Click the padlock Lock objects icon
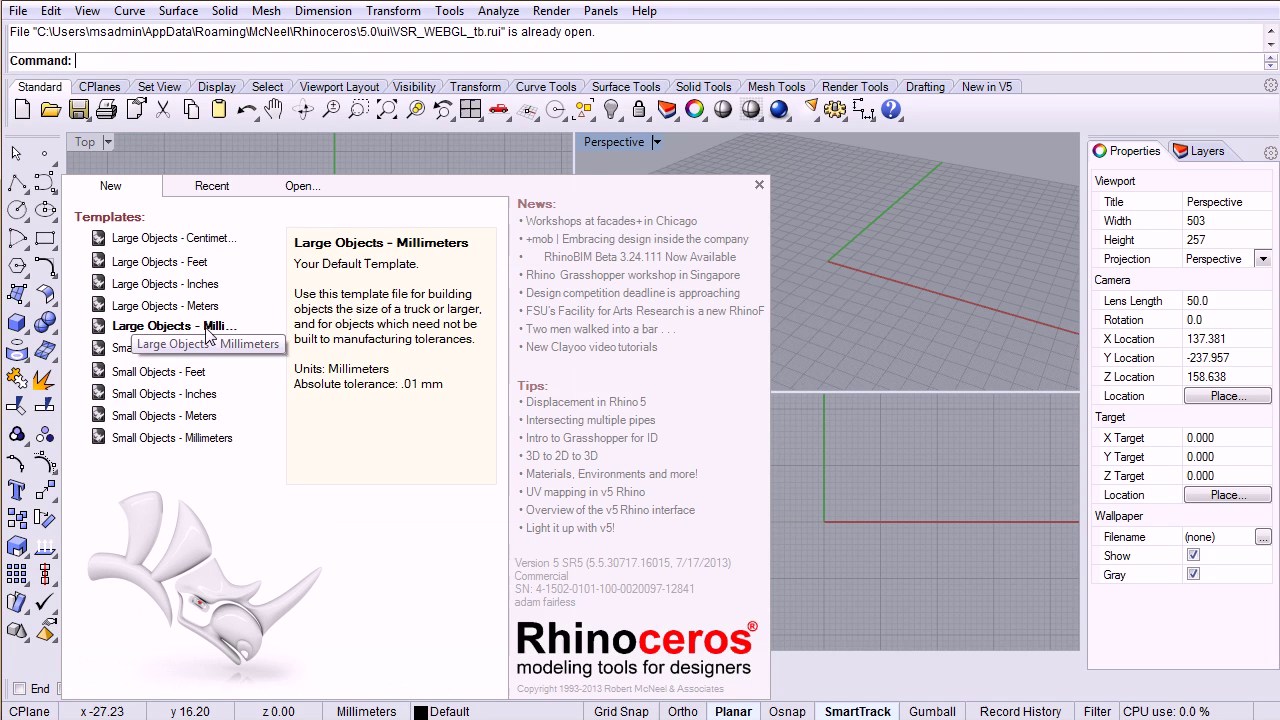The width and height of the screenshot is (1280, 720). (639, 110)
